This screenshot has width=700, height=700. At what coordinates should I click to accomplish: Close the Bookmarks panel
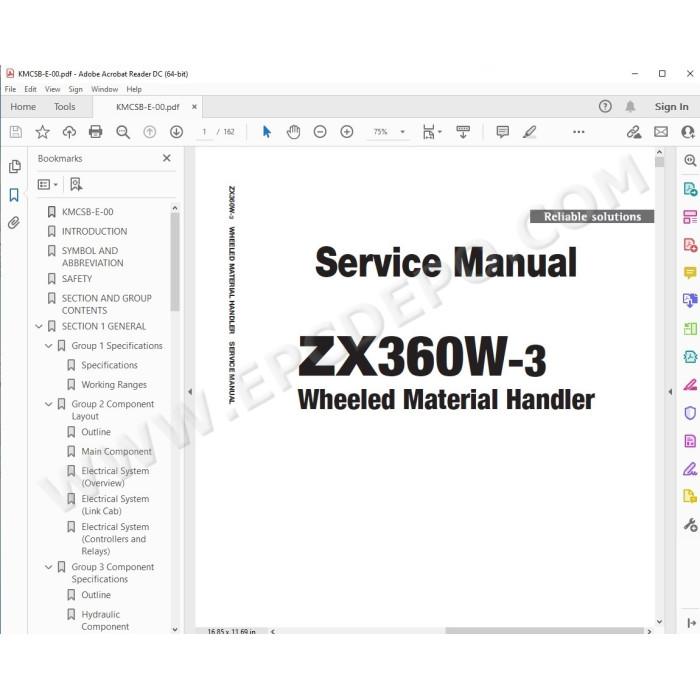point(167,158)
